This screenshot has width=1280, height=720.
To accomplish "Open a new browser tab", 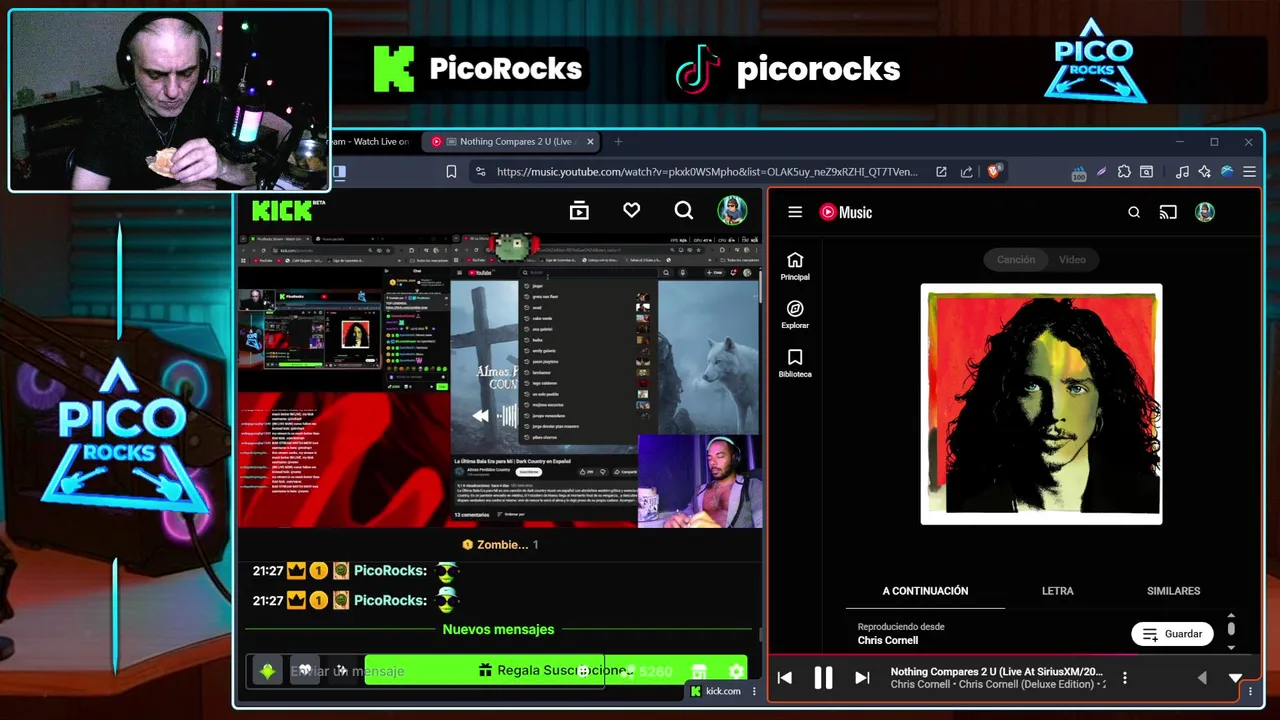I will pyautogui.click(x=618, y=142).
